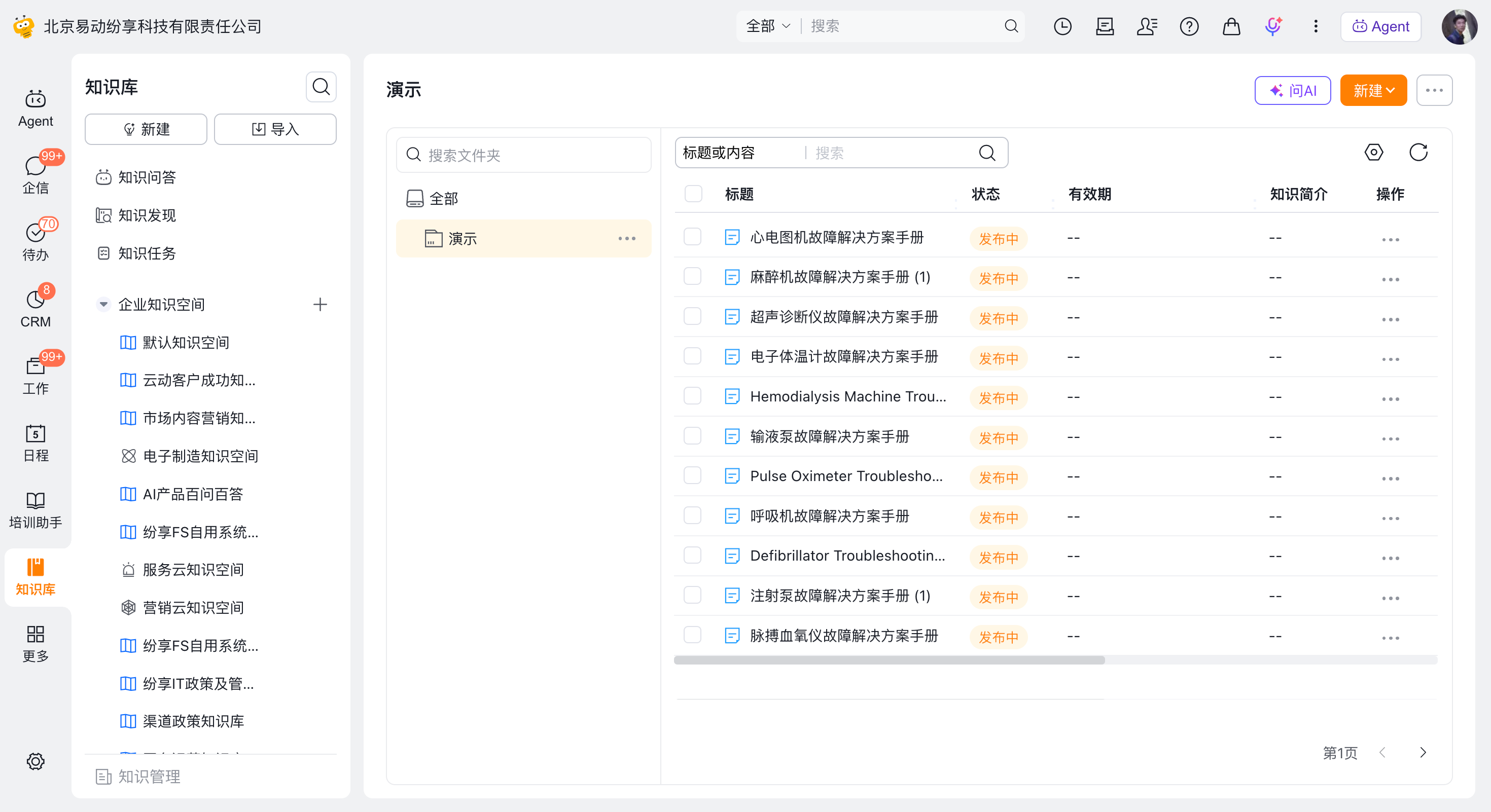The height and width of the screenshot is (812, 1491).
Task: Open settings gear at sidebar bottom
Action: click(35, 761)
